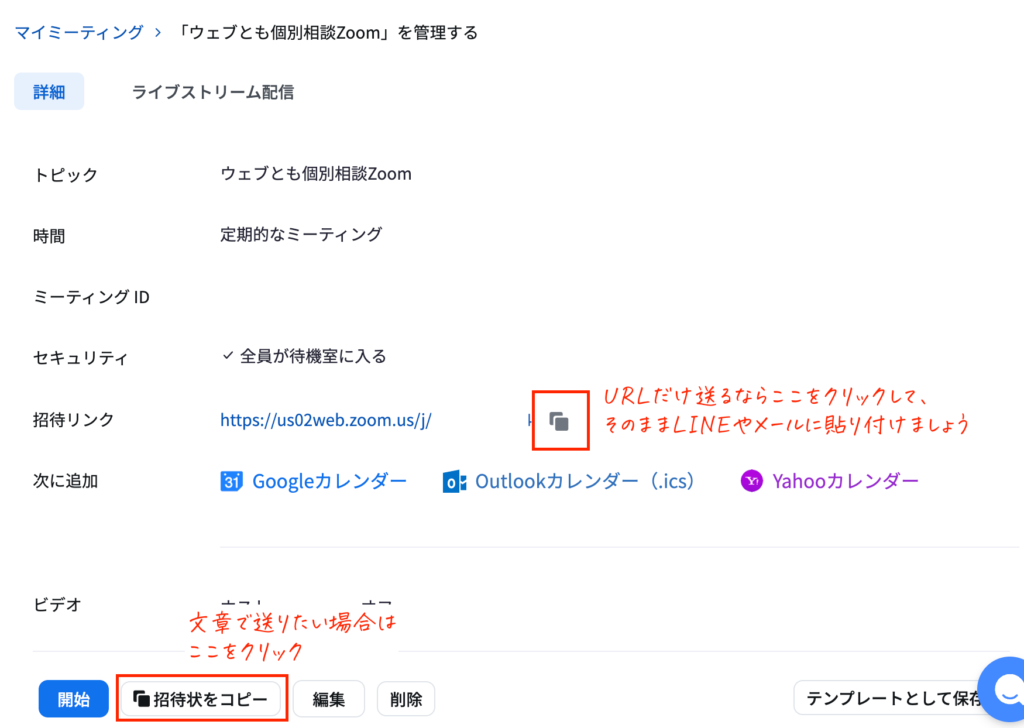The image size is (1024, 728).
Task: Click the copy icon beside the invite link
Action: click(560, 421)
